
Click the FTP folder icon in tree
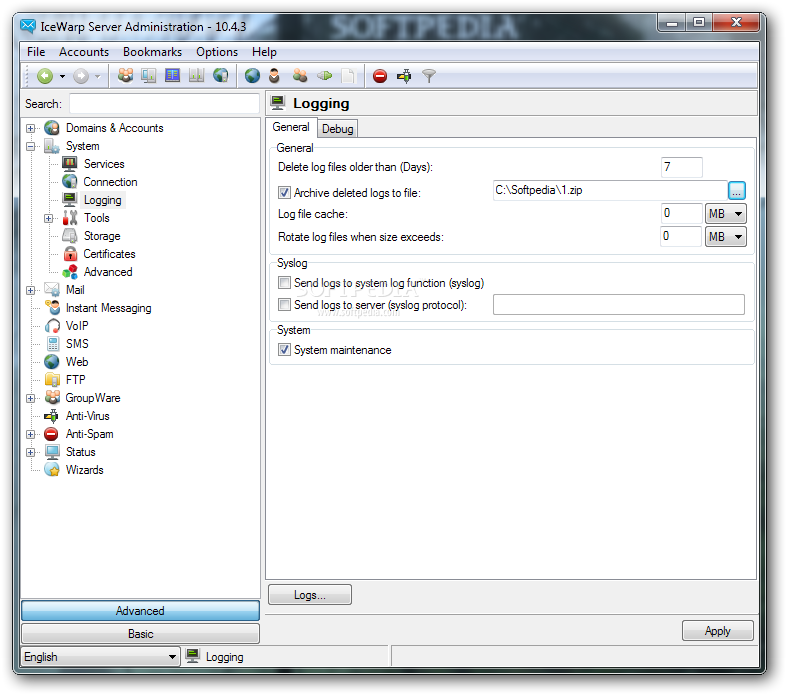[52, 380]
